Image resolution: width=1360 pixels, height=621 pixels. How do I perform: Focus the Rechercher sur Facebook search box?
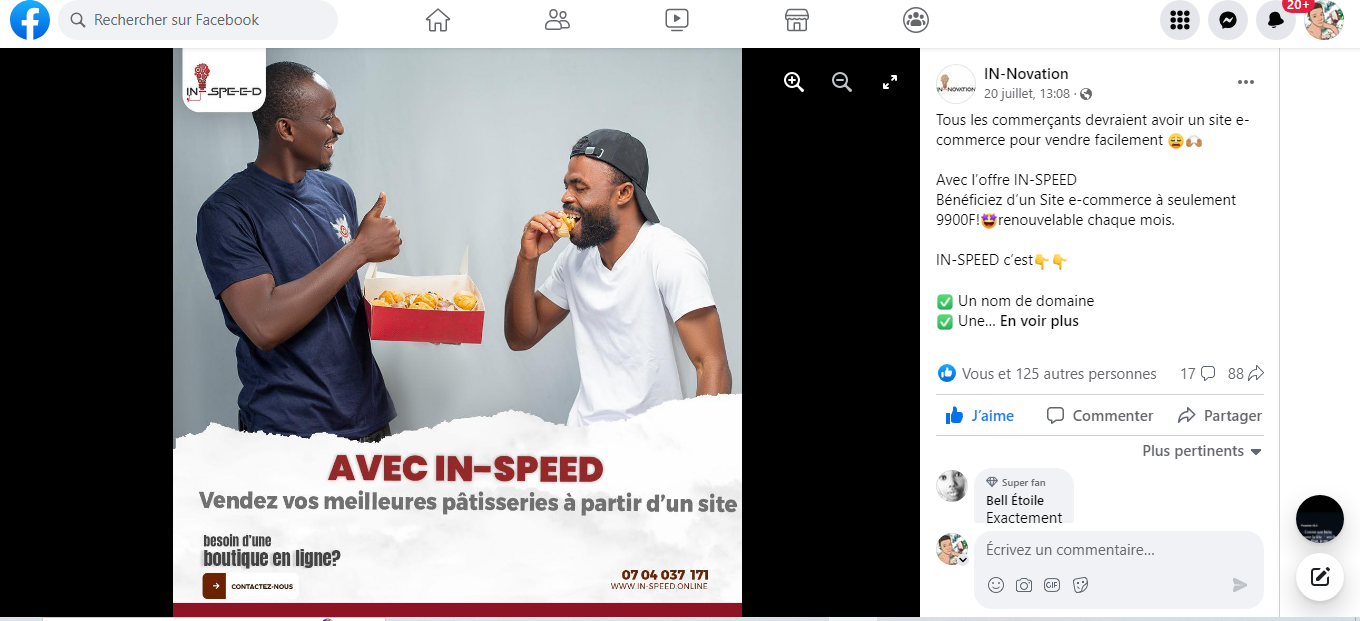198,20
